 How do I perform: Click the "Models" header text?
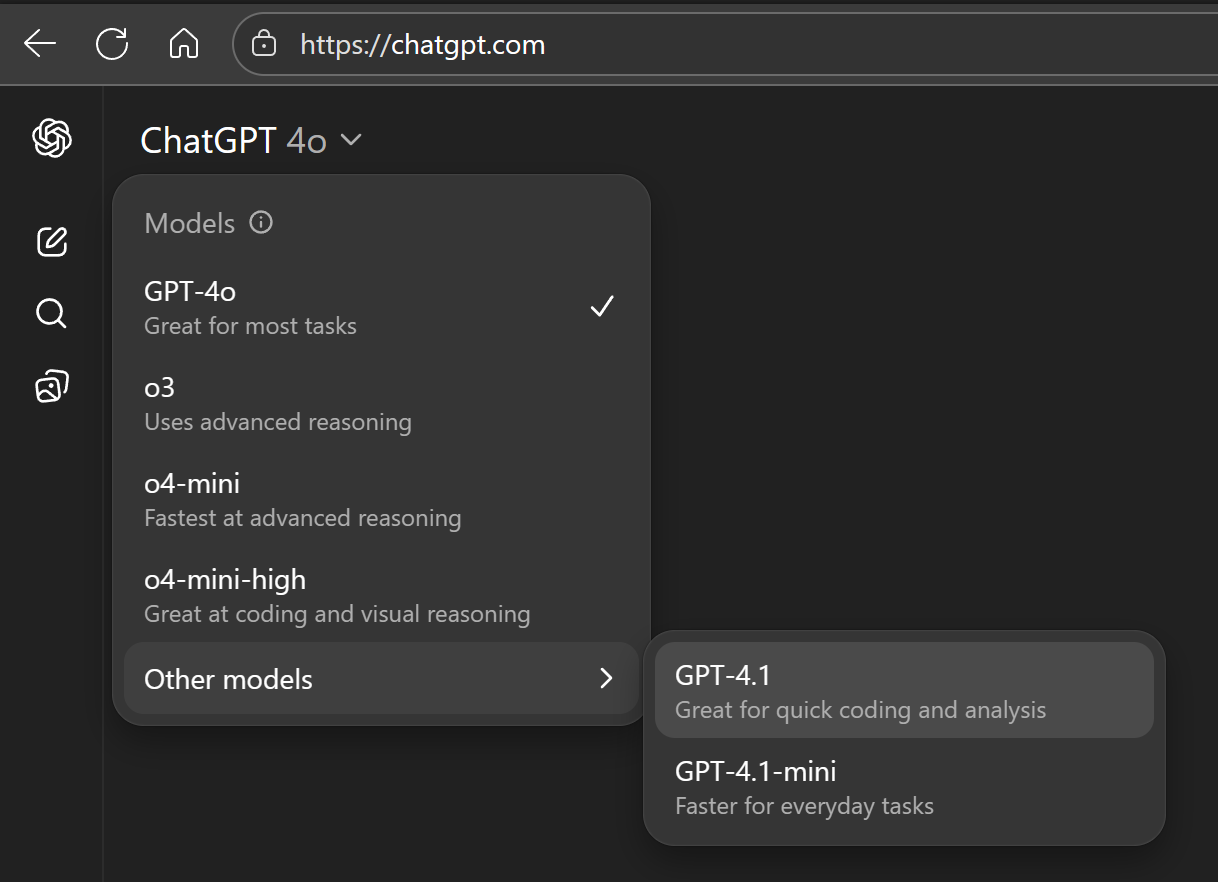[x=190, y=223]
